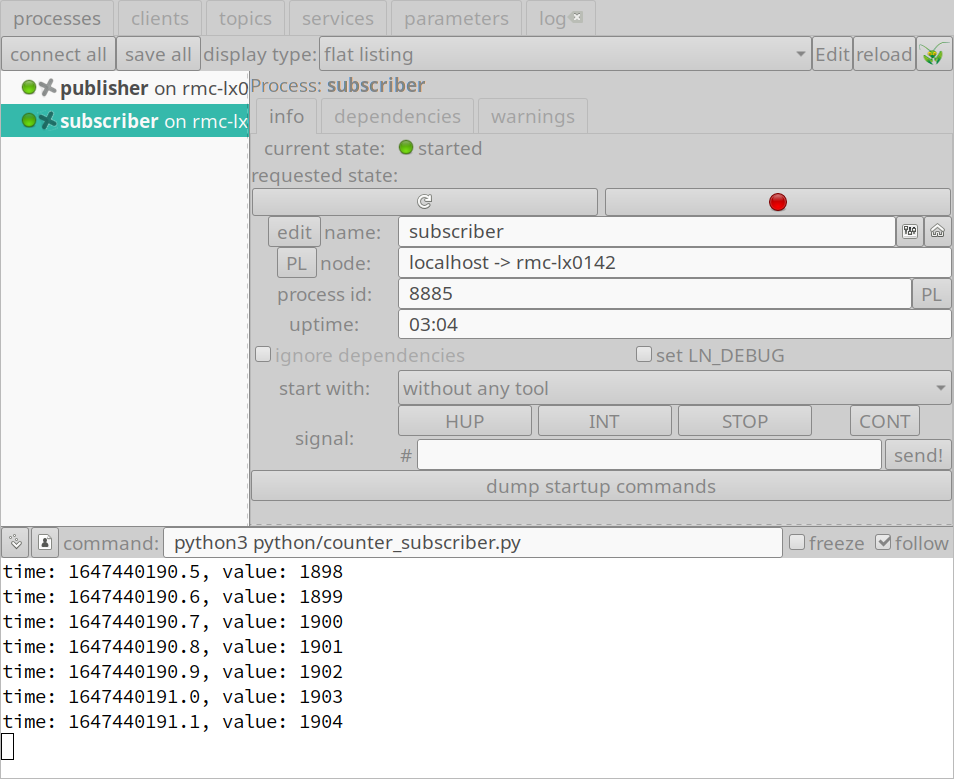Click the tools icon of subscriber row
Viewport: 954px width, 779px height.
(47, 121)
